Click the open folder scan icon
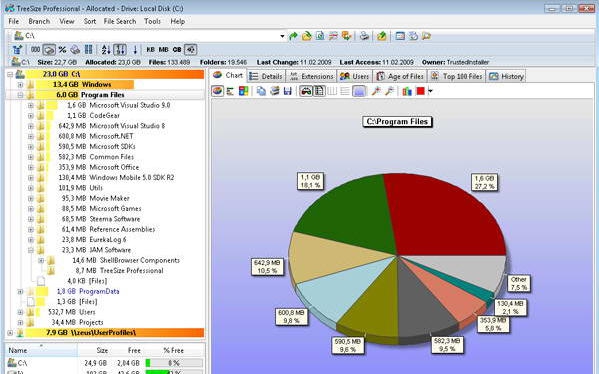 pos(307,36)
